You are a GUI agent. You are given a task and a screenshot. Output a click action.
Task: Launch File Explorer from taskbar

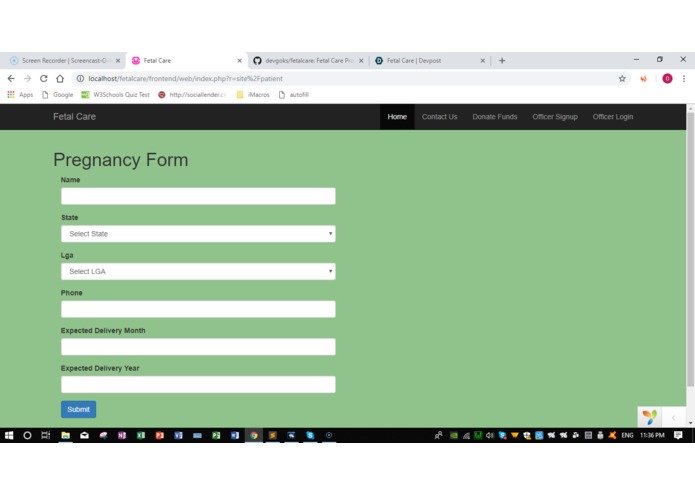[x=66, y=436]
